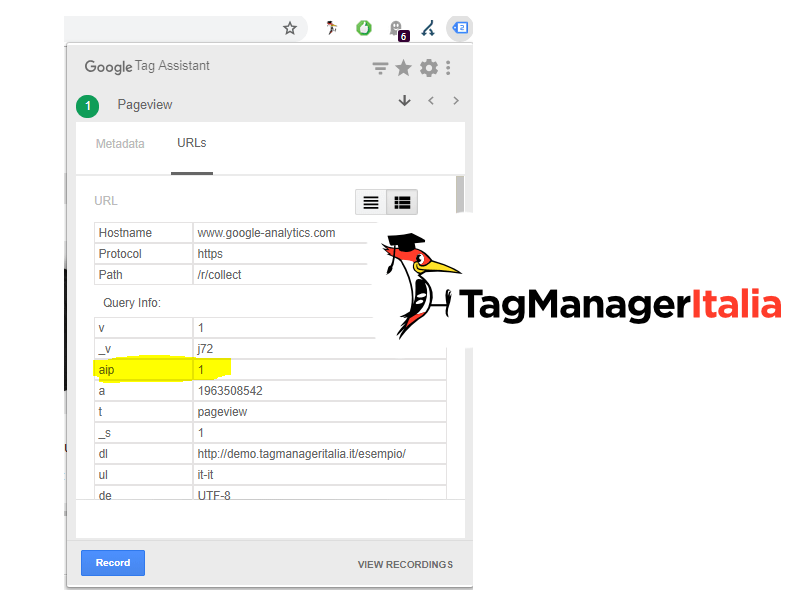Select the ul value it-it
The width and height of the screenshot is (800, 600).
[206, 474]
